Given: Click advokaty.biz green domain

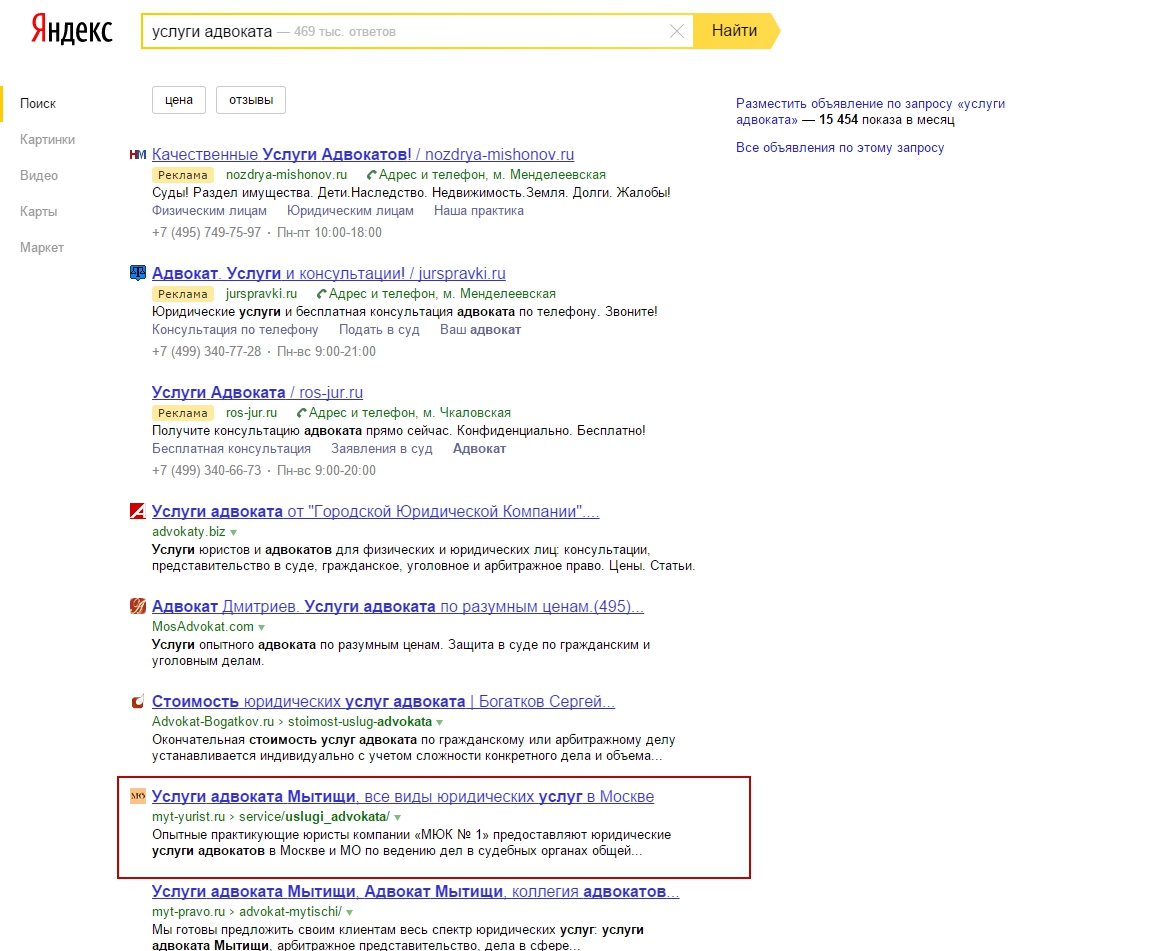Looking at the screenshot, I should pos(189,532).
